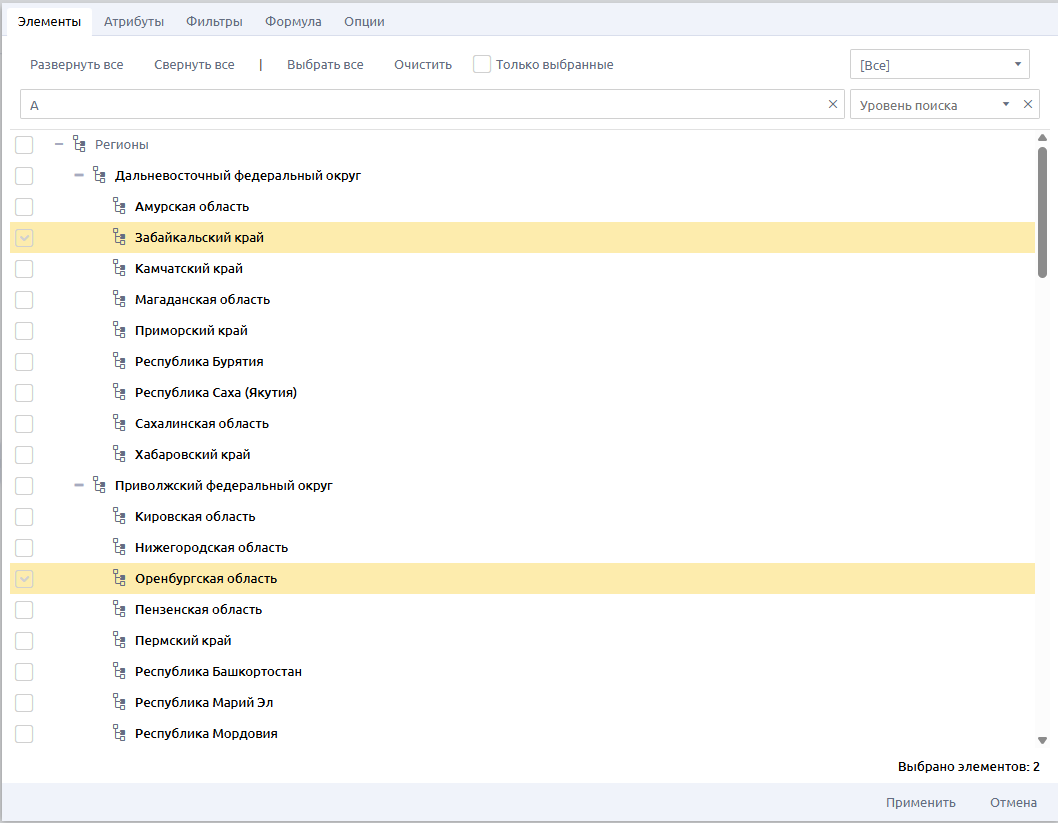This screenshot has width=1058, height=823.
Task: Collapse the Приволжский федеральный округ branch
Action: click(79, 486)
